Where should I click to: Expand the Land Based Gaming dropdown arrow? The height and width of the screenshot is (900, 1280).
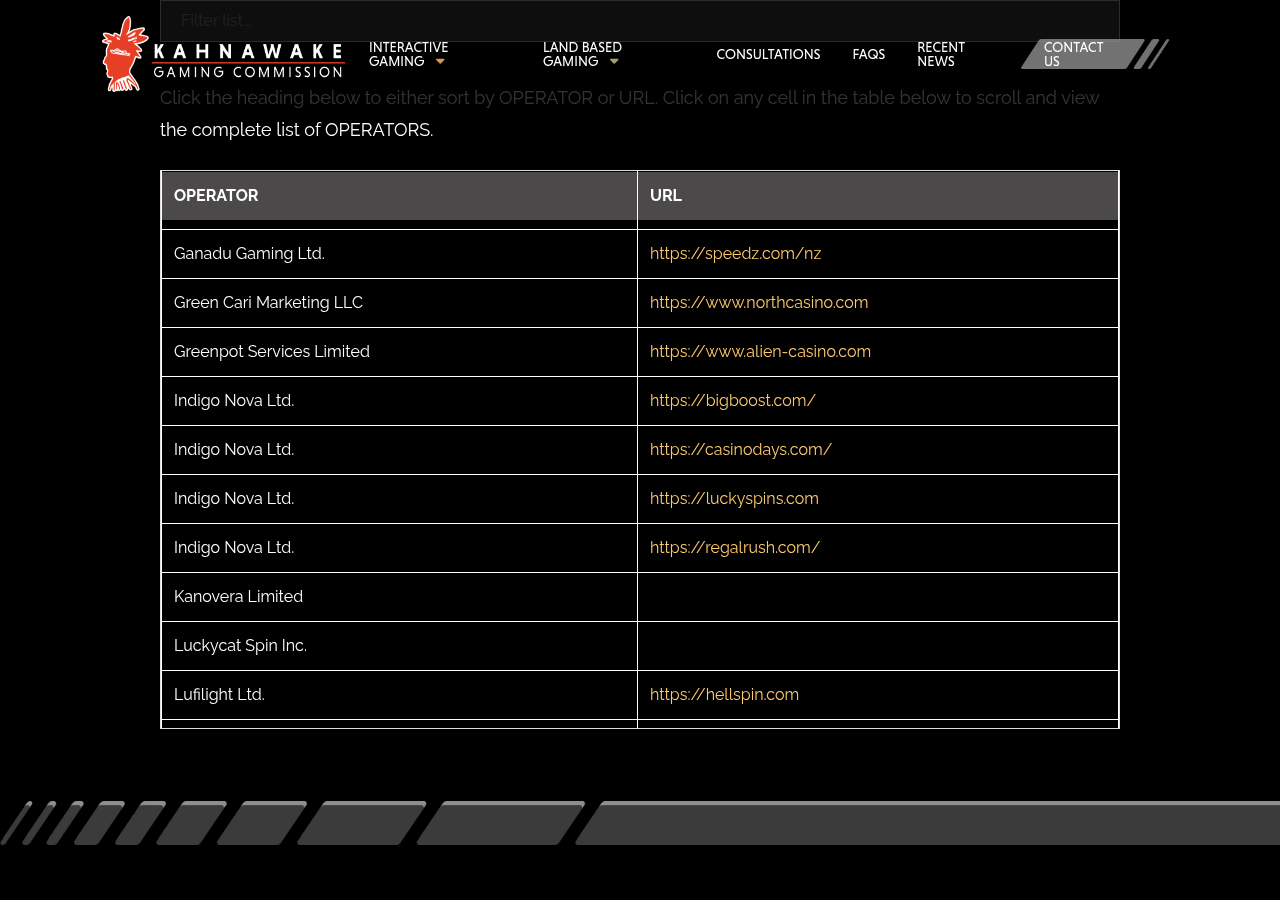pos(614,62)
